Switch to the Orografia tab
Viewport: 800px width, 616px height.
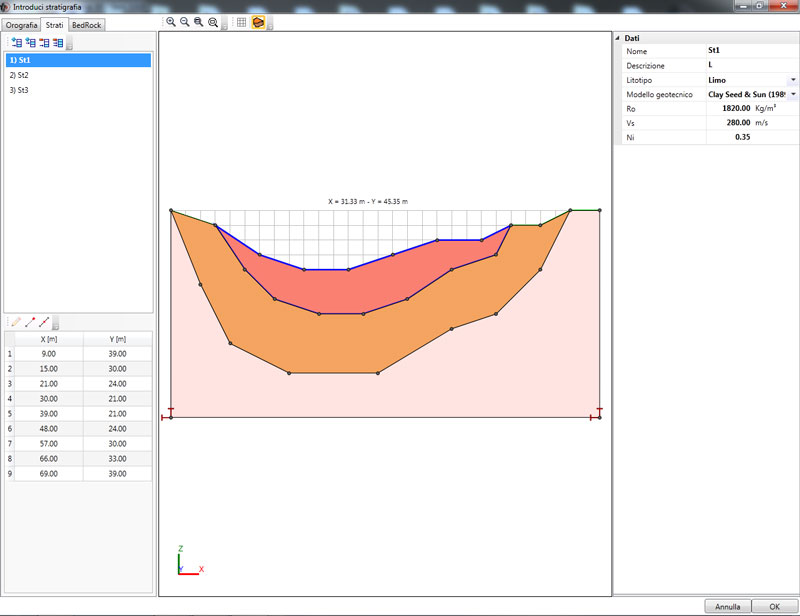21,25
